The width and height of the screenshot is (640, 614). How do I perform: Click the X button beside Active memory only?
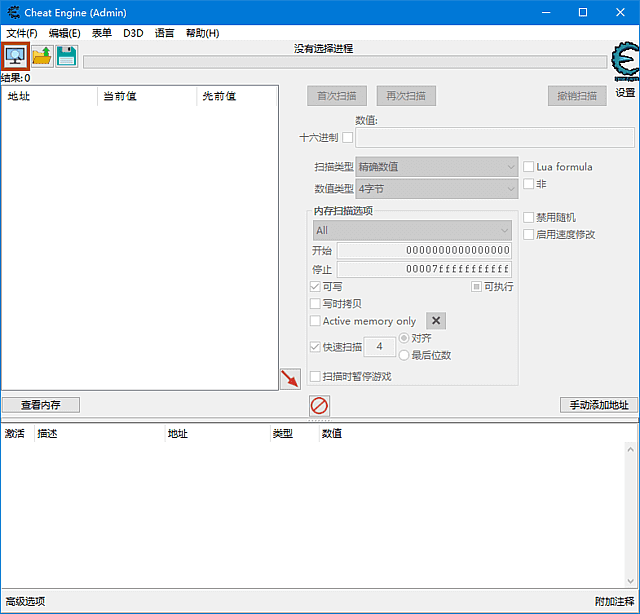pos(436,321)
